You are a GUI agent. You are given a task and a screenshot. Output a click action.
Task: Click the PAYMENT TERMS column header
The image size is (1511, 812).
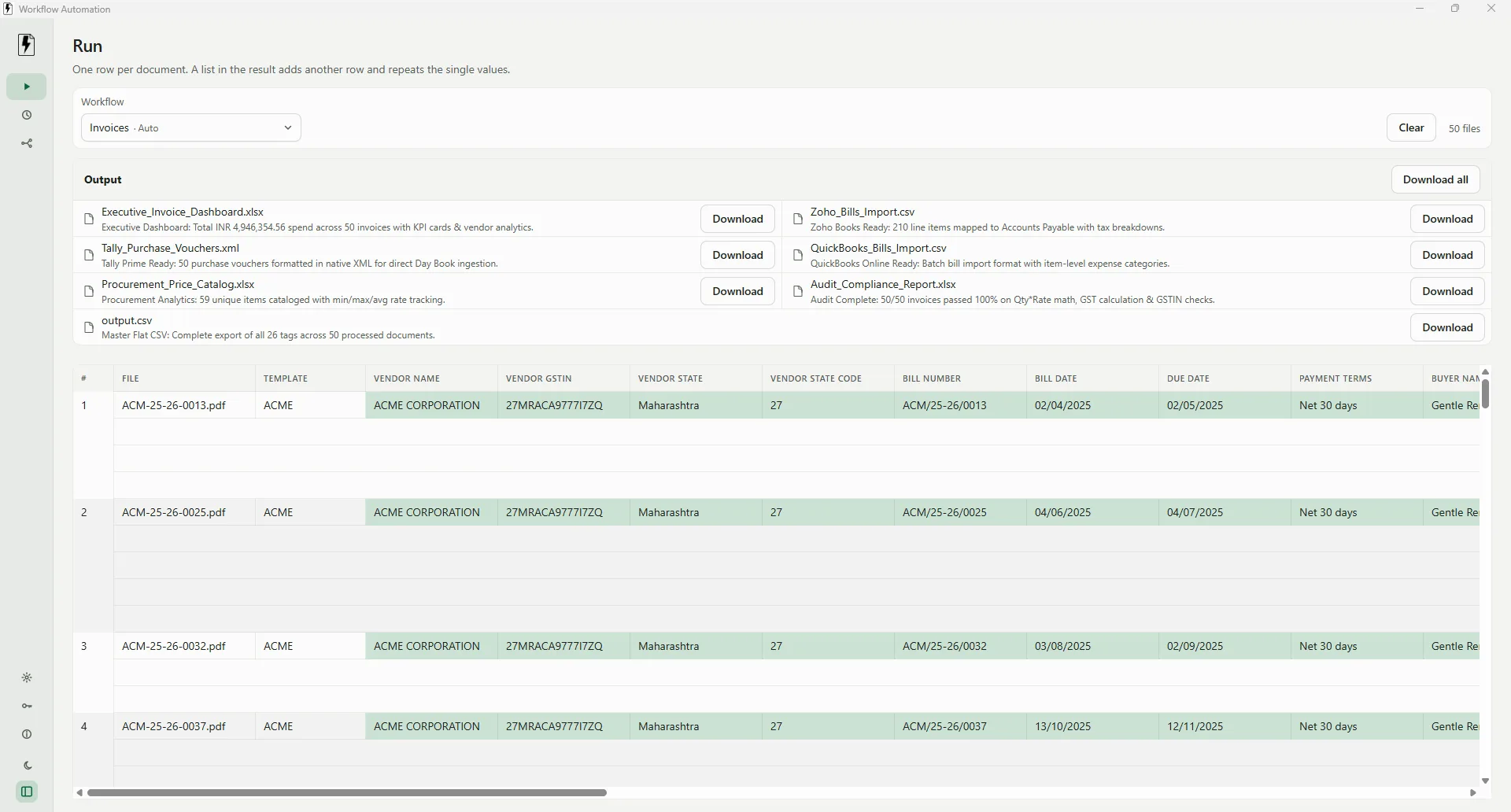(1357, 378)
